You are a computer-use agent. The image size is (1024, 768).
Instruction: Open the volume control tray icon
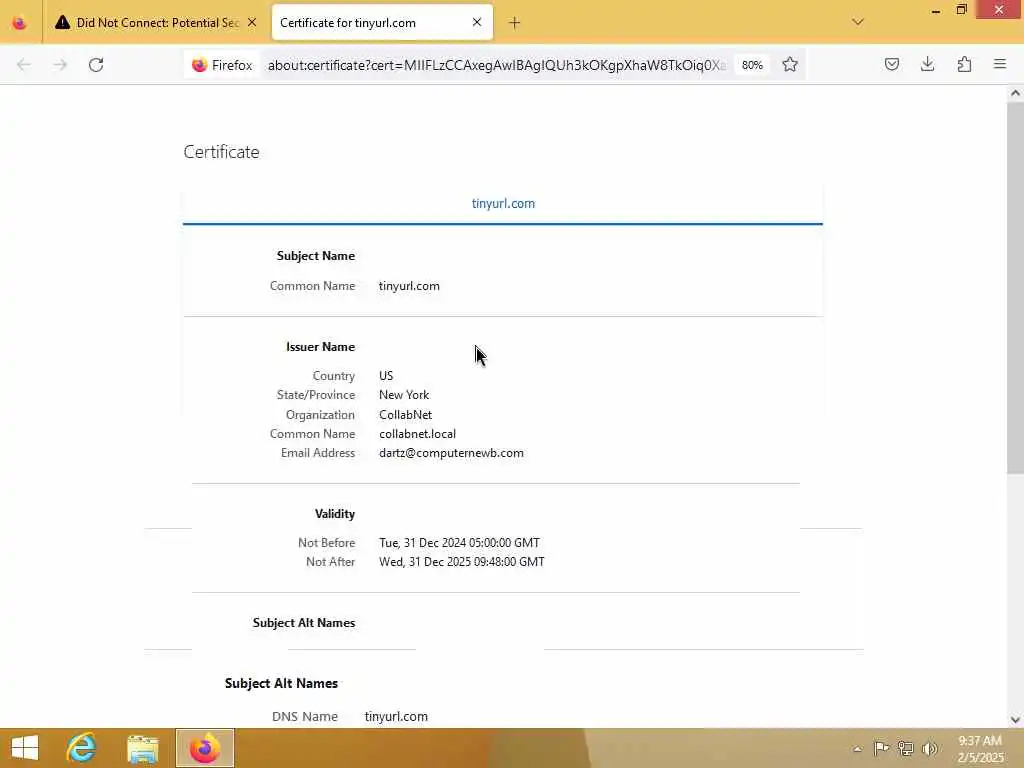coord(929,748)
